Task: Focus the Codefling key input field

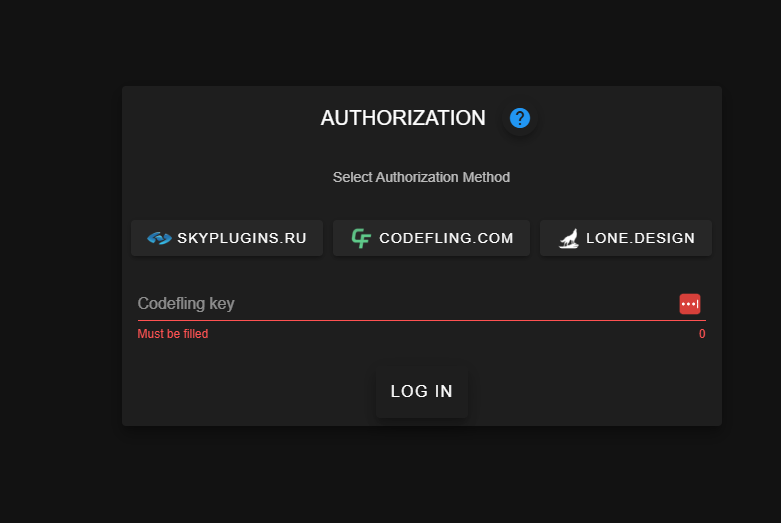Action: [400, 304]
